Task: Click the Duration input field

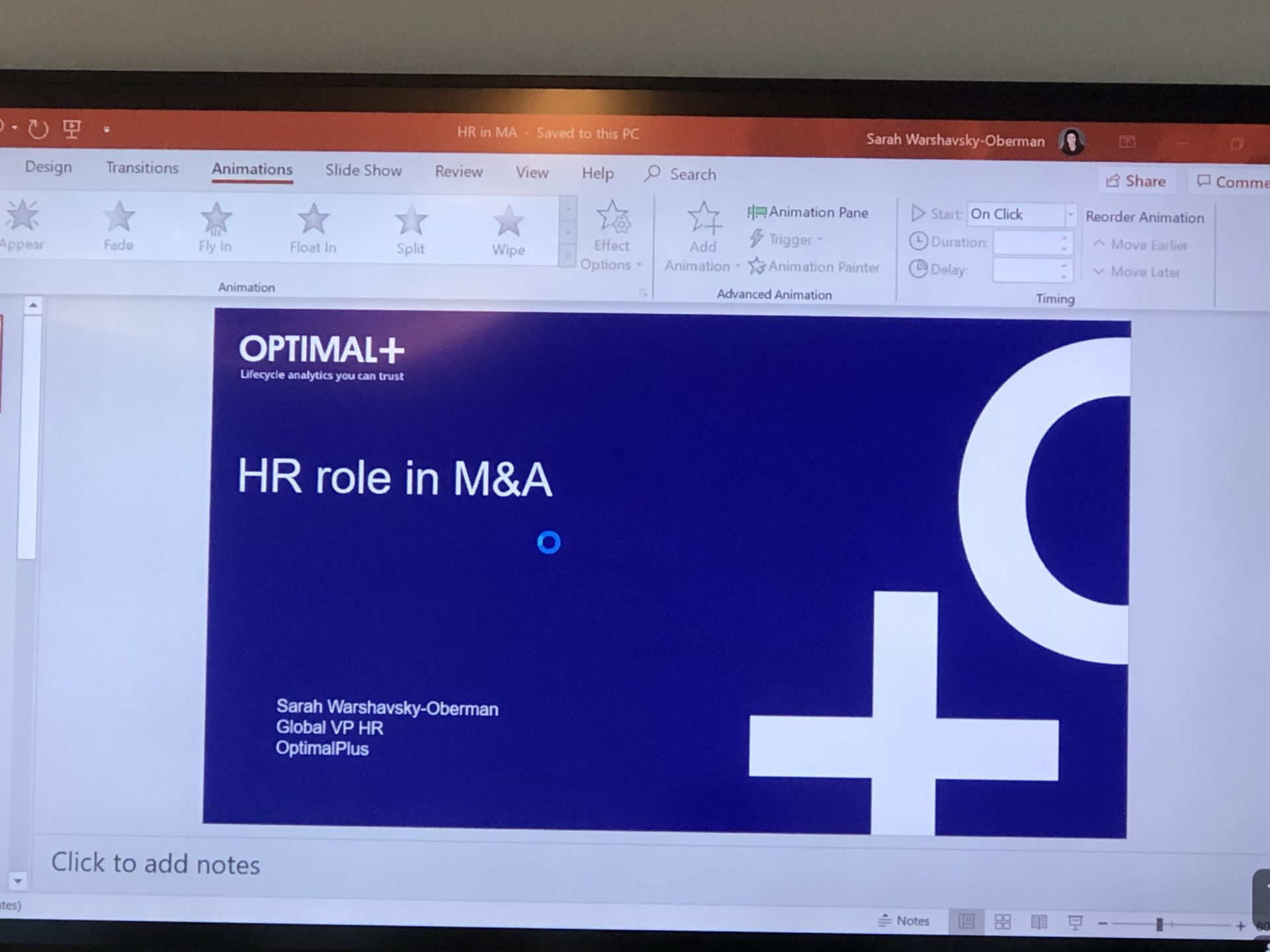Action: [1026, 242]
